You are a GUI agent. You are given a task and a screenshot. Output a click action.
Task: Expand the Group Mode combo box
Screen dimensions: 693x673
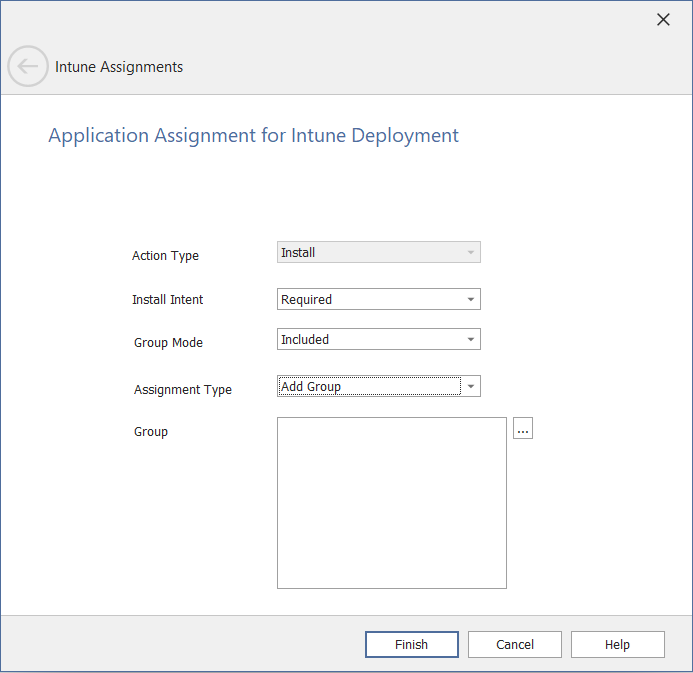pos(379,339)
